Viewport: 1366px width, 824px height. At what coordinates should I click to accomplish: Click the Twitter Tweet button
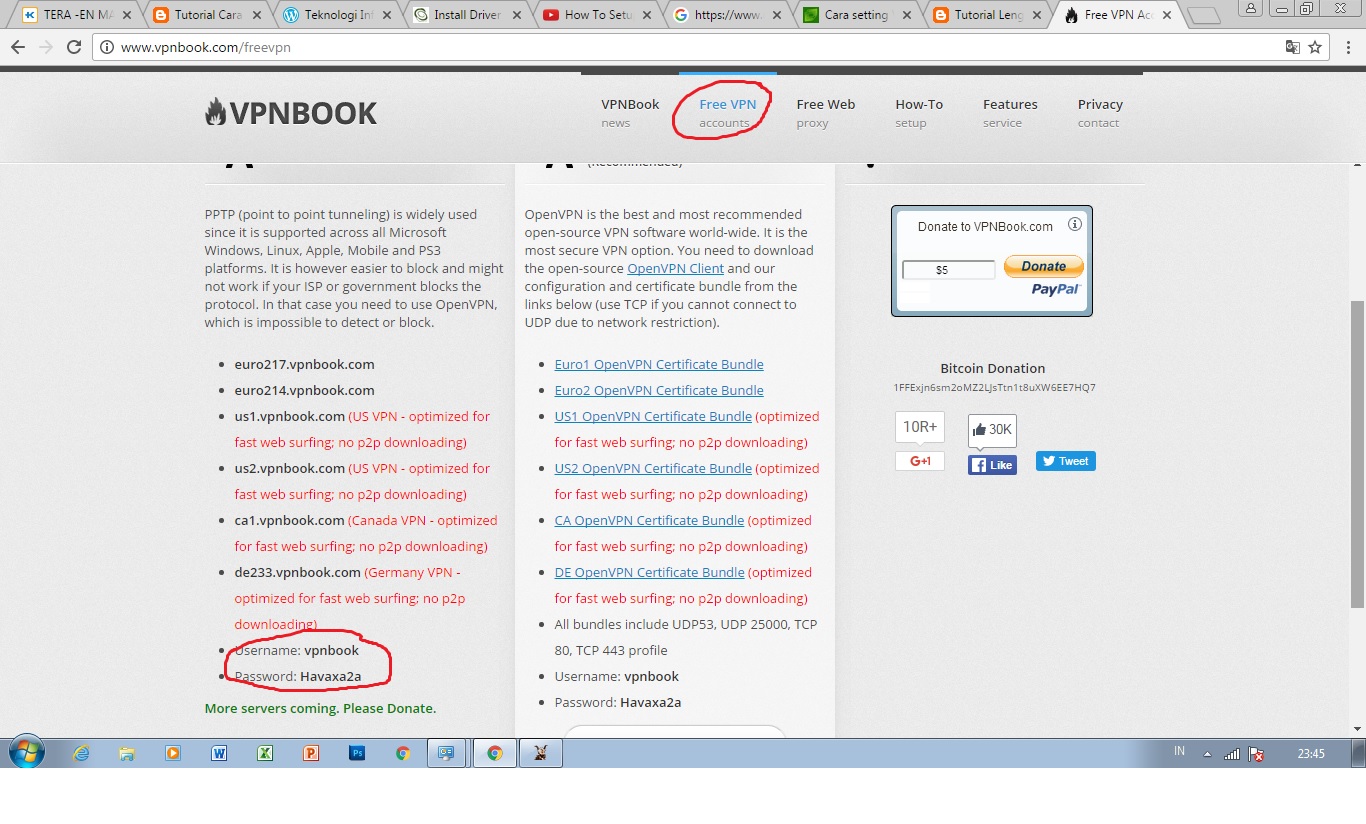[1065, 461]
